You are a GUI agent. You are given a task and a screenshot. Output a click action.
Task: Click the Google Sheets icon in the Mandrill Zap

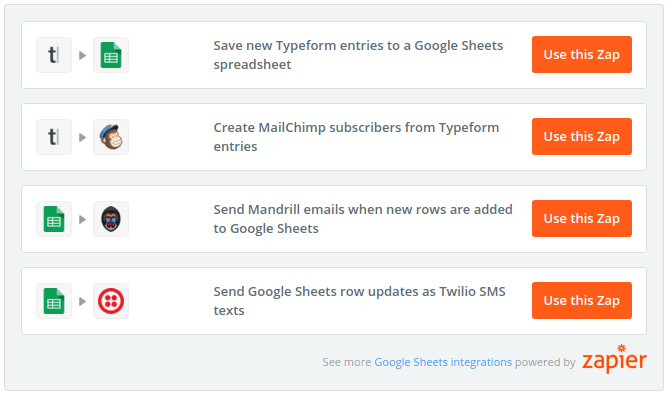(x=54, y=219)
